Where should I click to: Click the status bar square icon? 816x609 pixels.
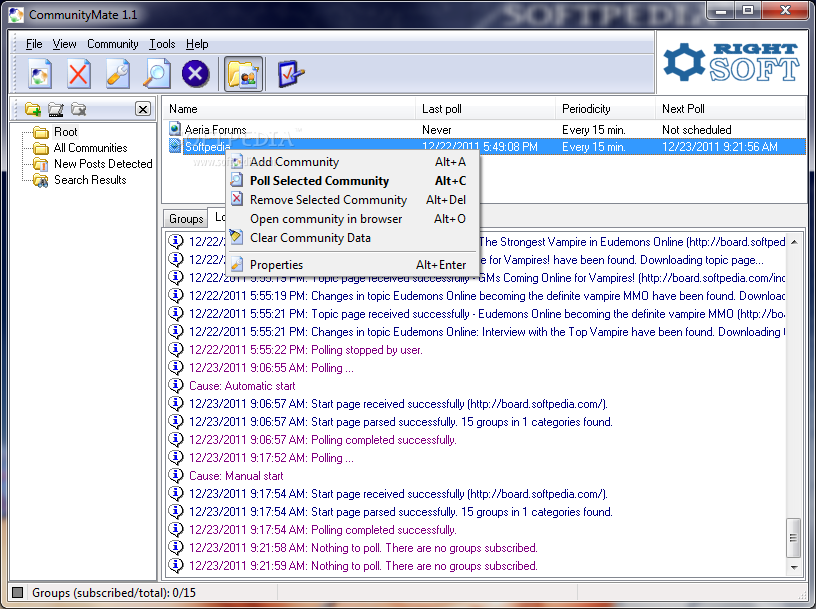pos(18,592)
